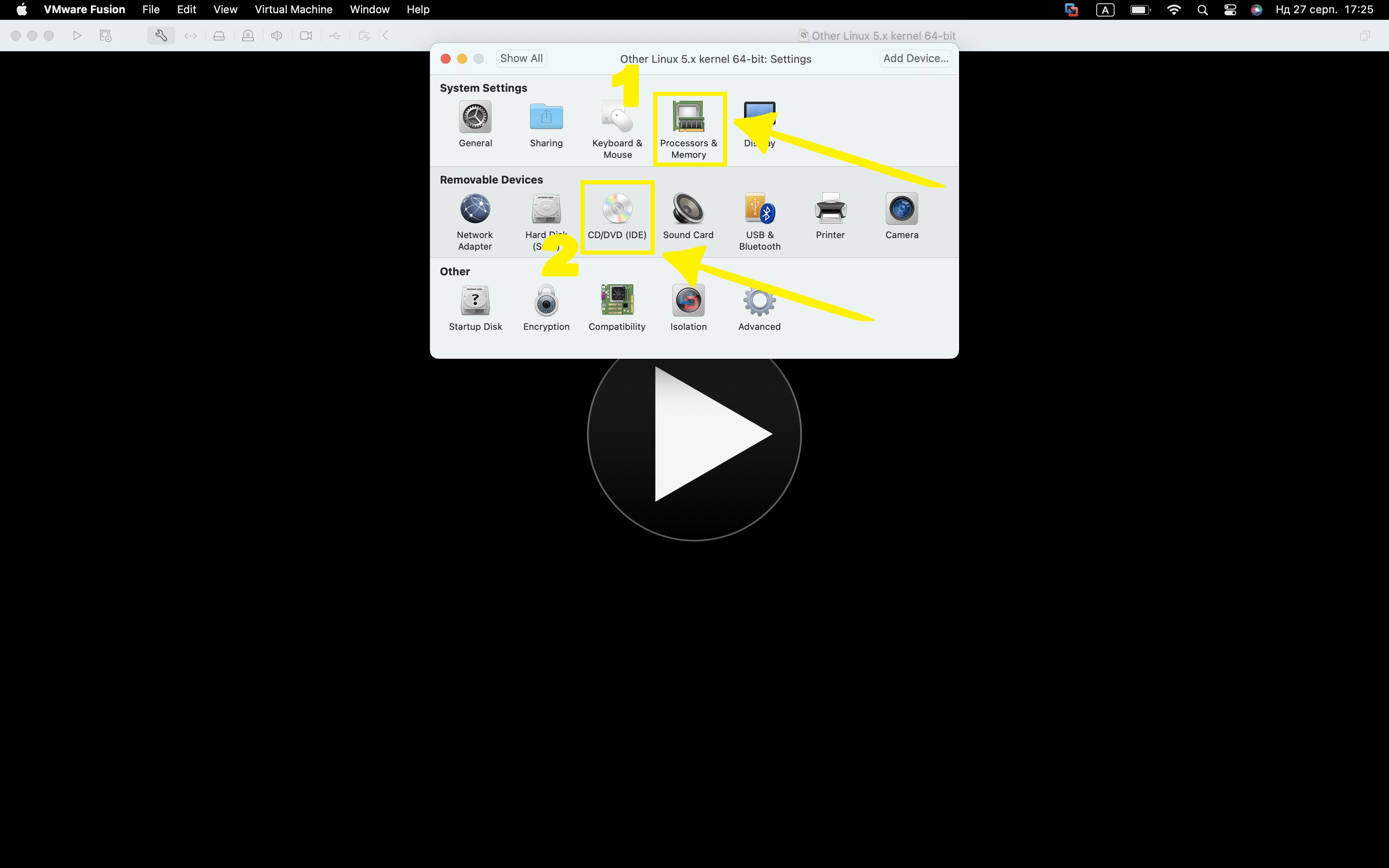Click the Add Device... button
1389x868 pixels.
coord(916,59)
